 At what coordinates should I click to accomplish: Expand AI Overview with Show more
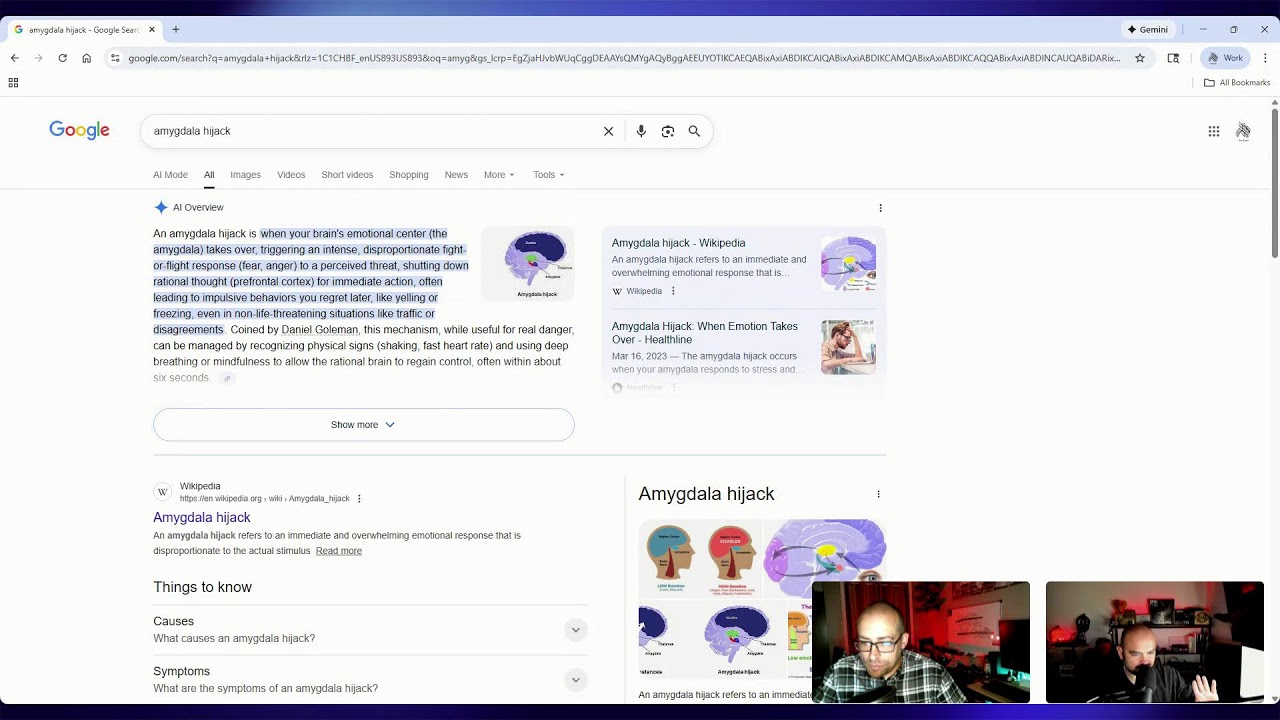(x=363, y=425)
